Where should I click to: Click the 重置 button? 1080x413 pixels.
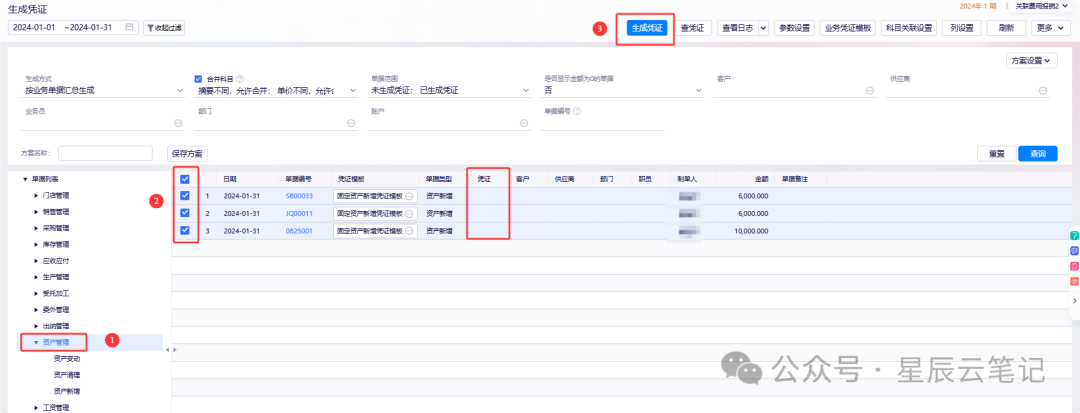[x=997, y=153]
